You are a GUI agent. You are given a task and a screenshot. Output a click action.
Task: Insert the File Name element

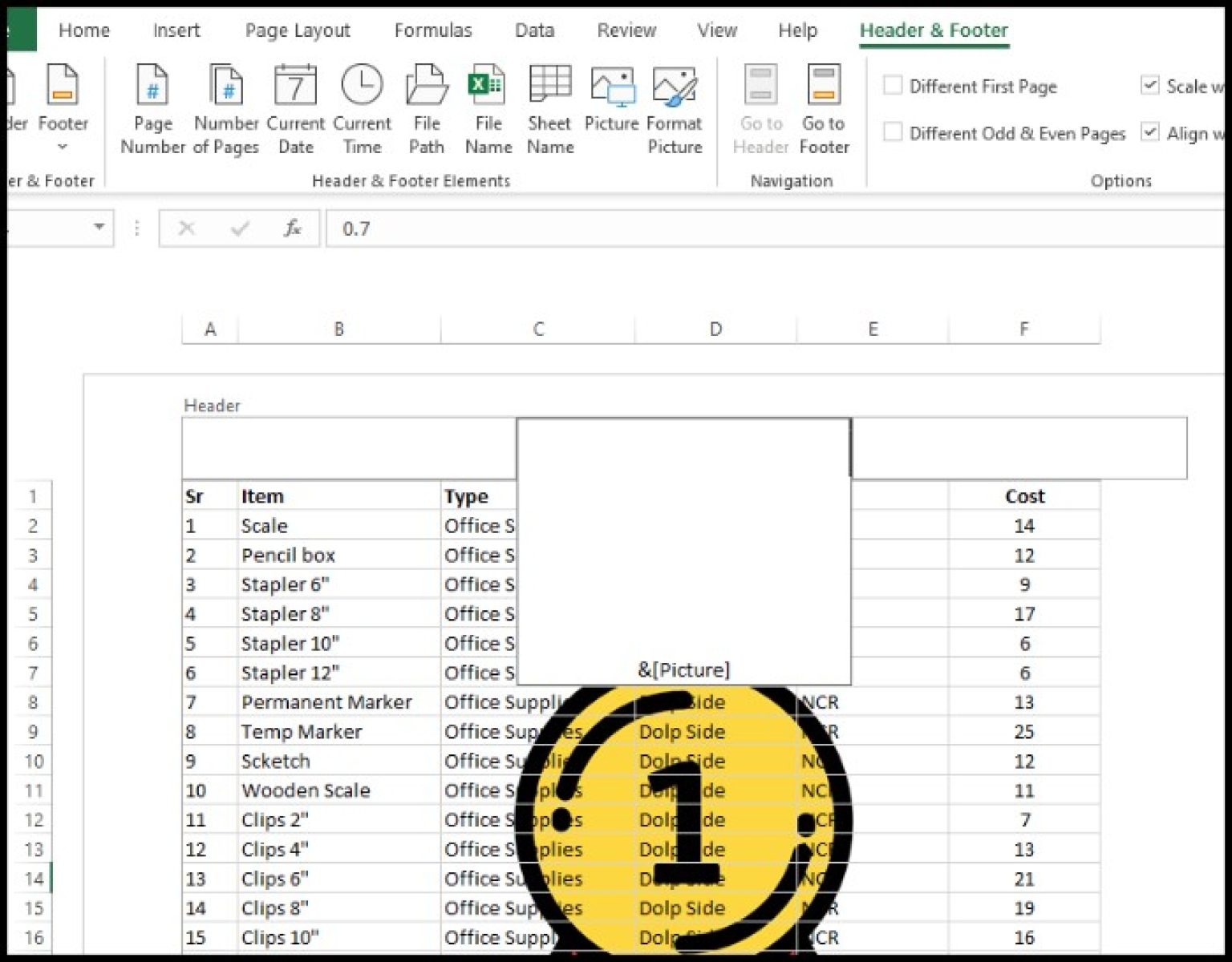(488, 108)
